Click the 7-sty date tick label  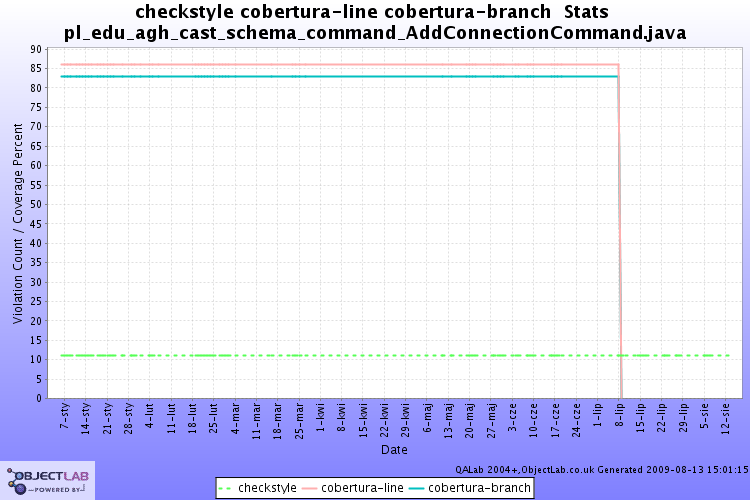pos(65,416)
